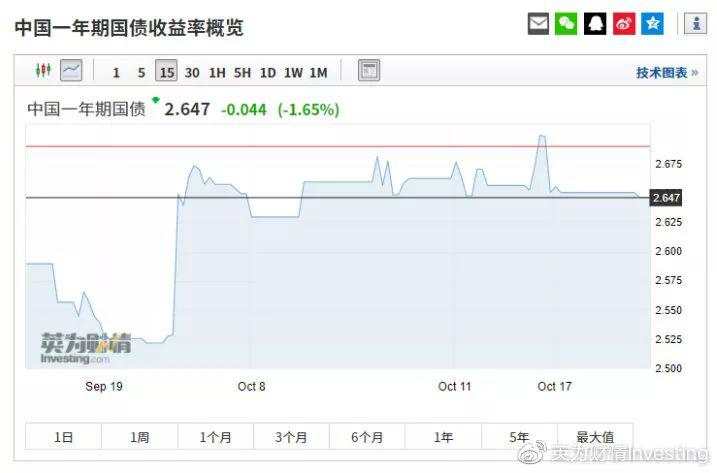This screenshot has height=473, width=717.
Task: Click the 中国一年期国债 instrument name
Action: click(86, 109)
